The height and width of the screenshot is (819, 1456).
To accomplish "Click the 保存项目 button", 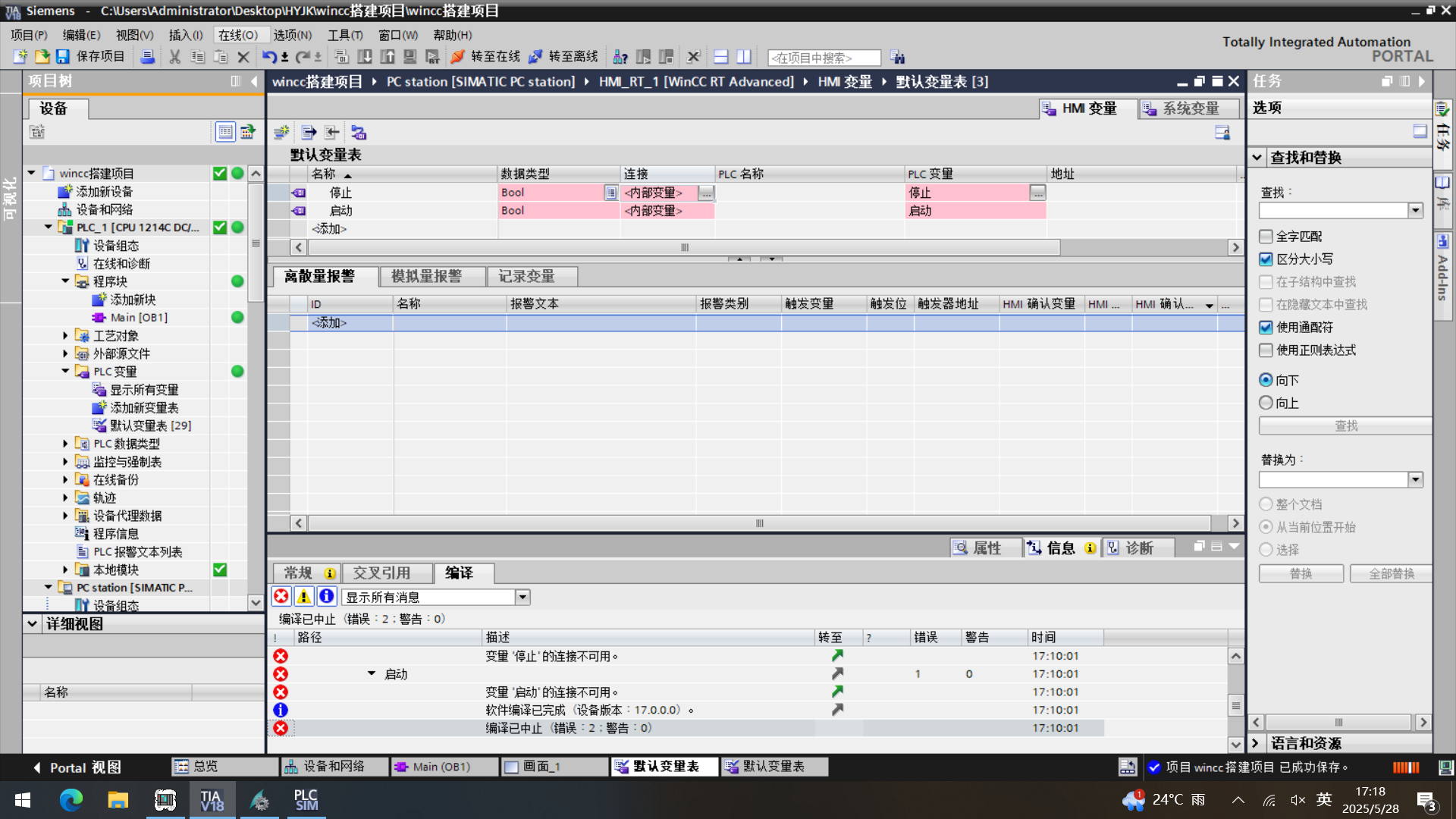I will (x=90, y=57).
